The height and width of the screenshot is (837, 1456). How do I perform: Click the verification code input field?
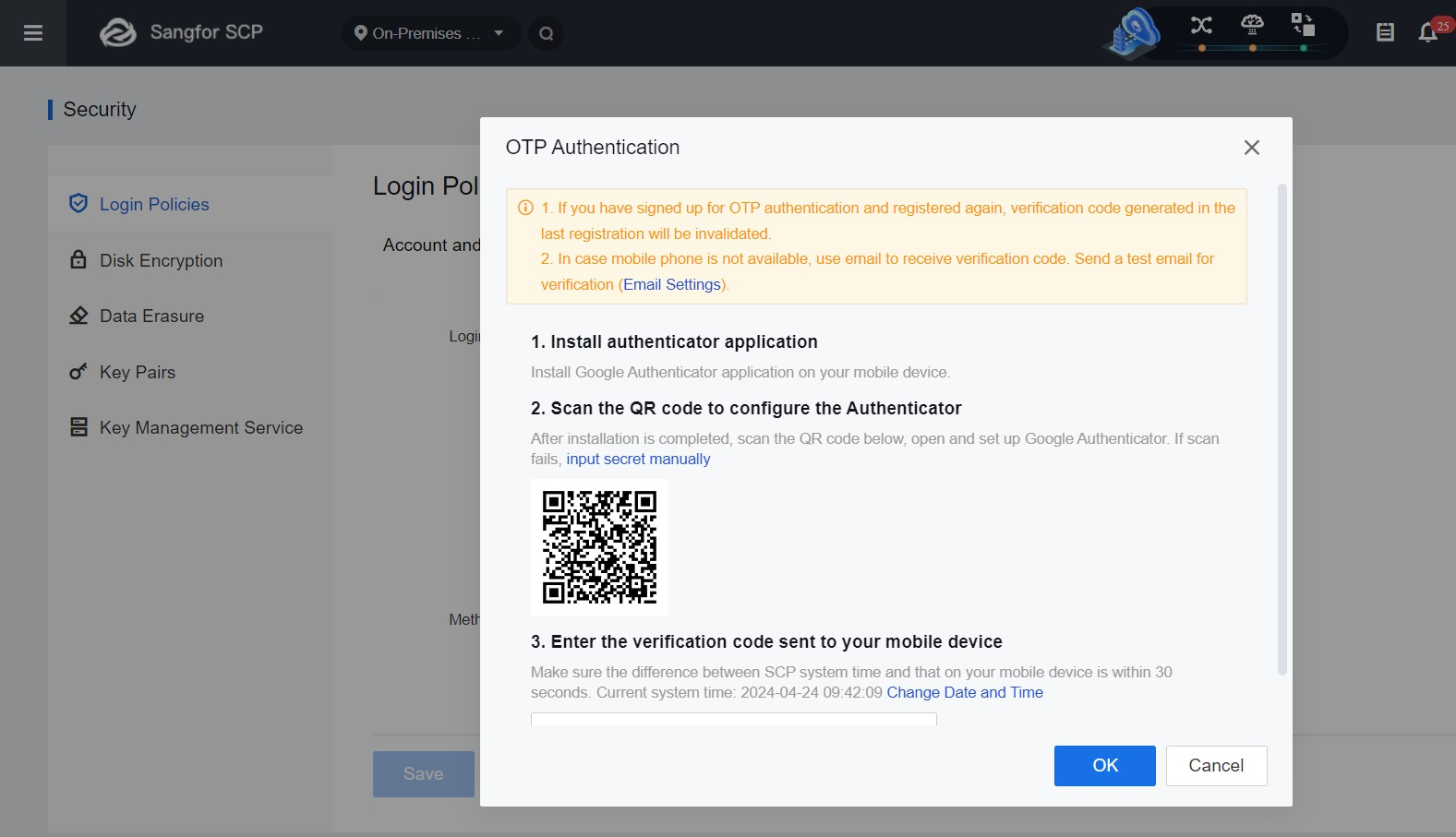733,720
